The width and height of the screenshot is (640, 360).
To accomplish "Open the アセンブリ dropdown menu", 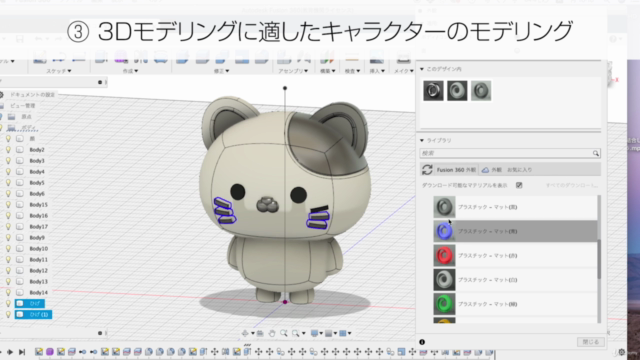I will pyautogui.click(x=293, y=71).
